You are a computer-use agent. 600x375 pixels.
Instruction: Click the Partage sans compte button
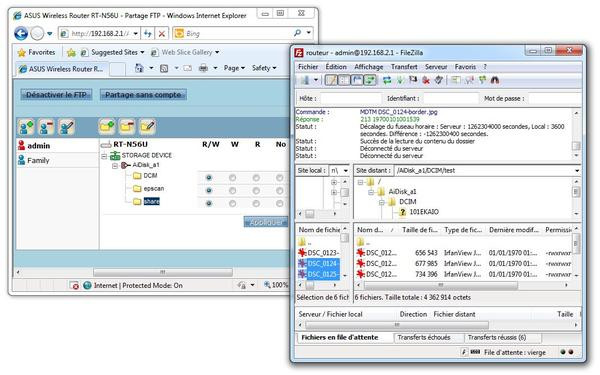(143, 95)
